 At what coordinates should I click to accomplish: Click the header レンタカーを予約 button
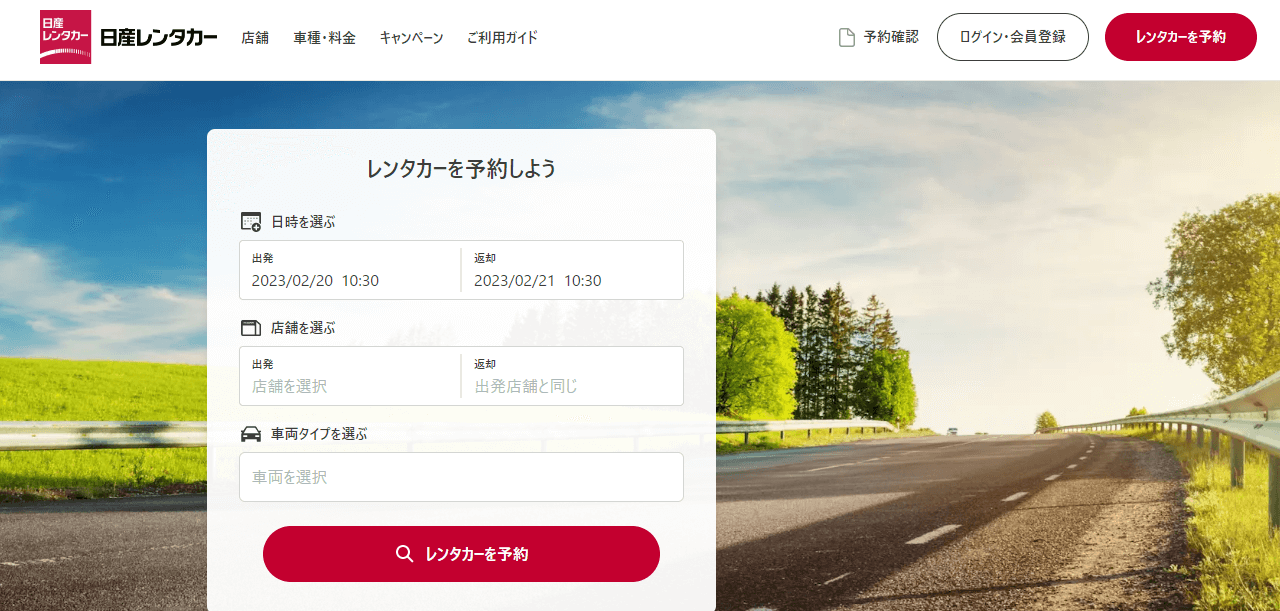[1180, 37]
